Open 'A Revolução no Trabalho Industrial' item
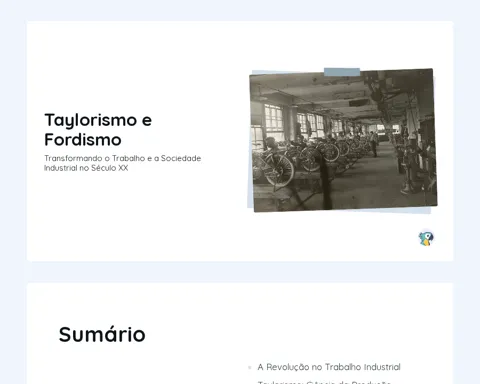Viewport: 480px width, 384px height. coord(329,367)
